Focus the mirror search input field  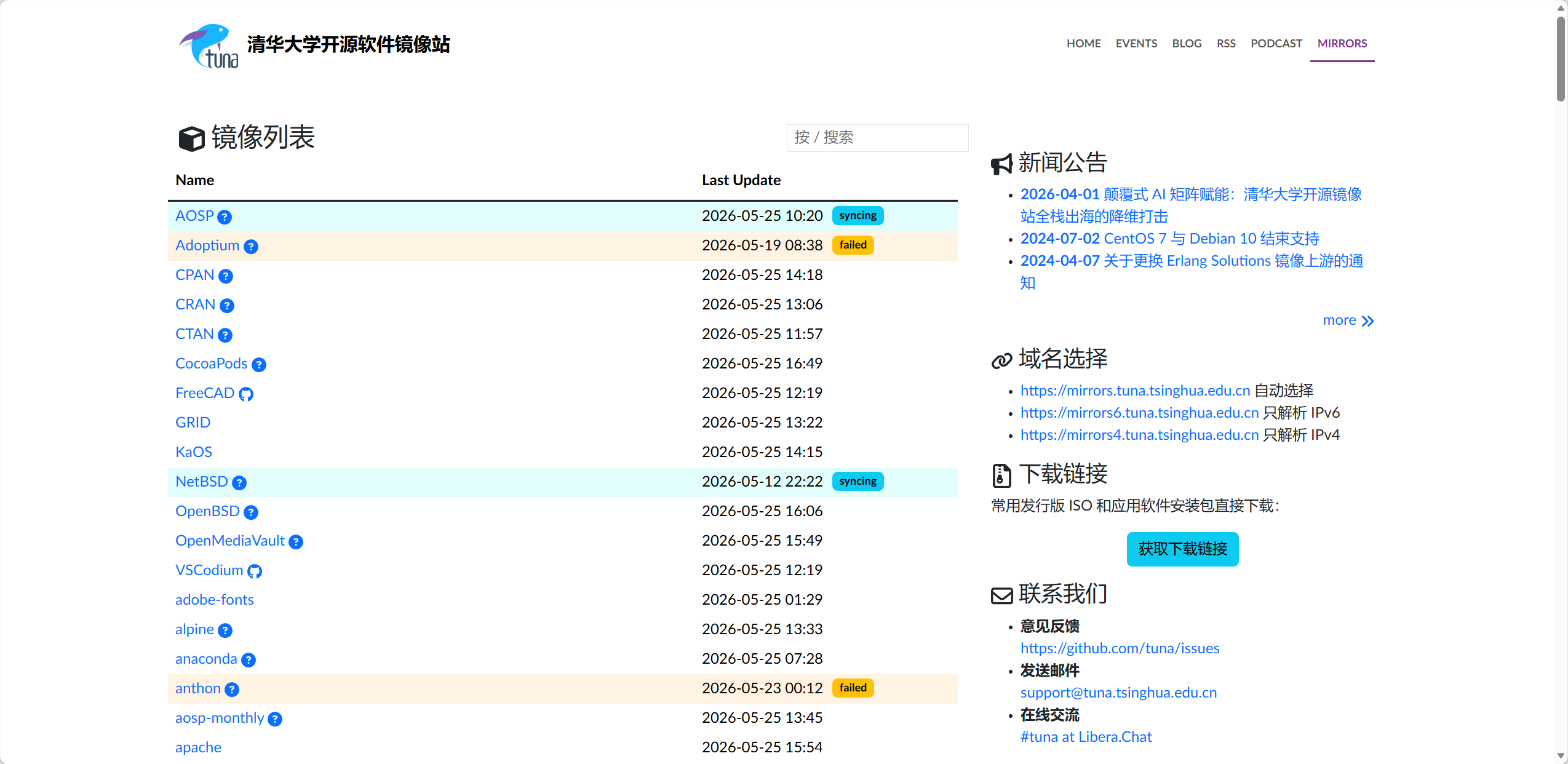click(877, 138)
